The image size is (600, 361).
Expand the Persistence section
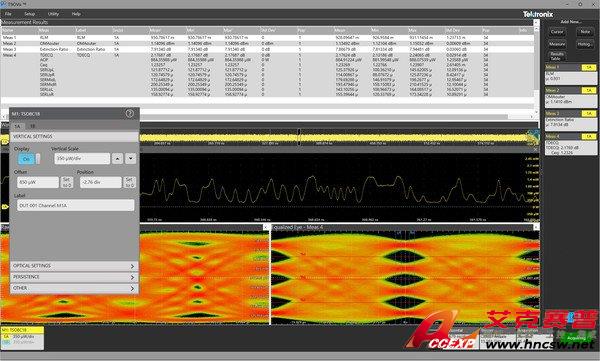(x=74, y=277)
